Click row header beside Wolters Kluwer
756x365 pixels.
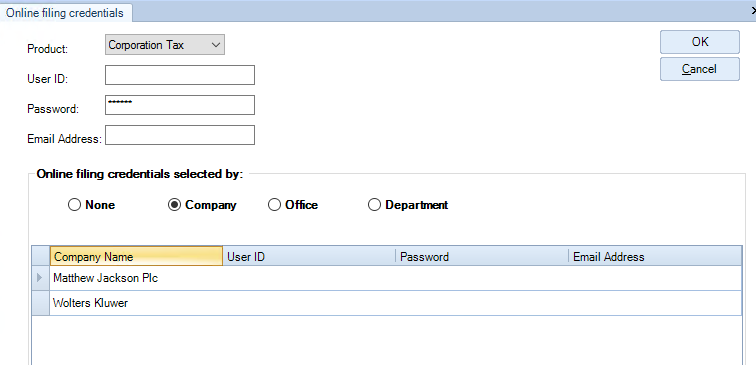pos(40,303)
